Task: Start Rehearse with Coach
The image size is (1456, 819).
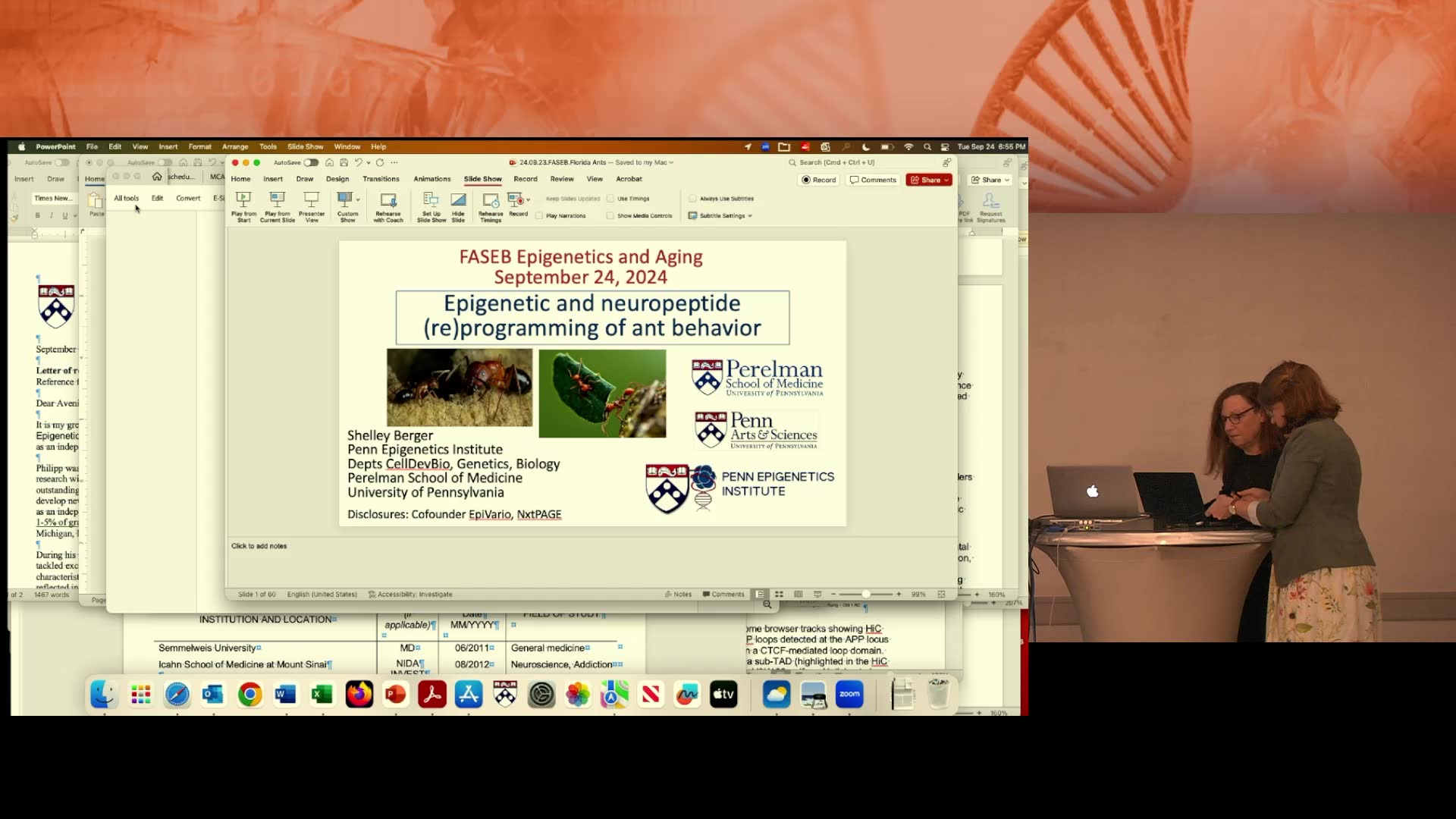Action: pyautogui.click(x=388, y=206)
